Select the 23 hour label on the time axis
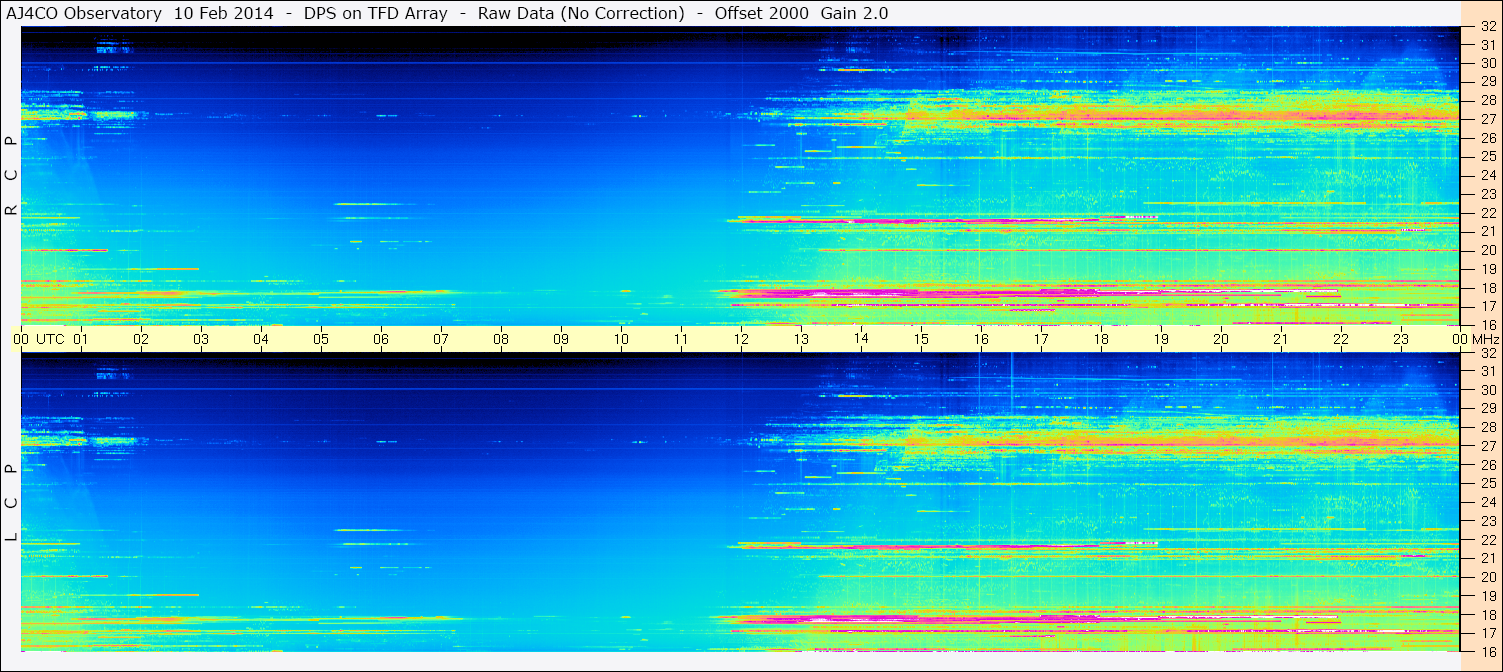The image size is (1503, 672). coord(1401,339)
